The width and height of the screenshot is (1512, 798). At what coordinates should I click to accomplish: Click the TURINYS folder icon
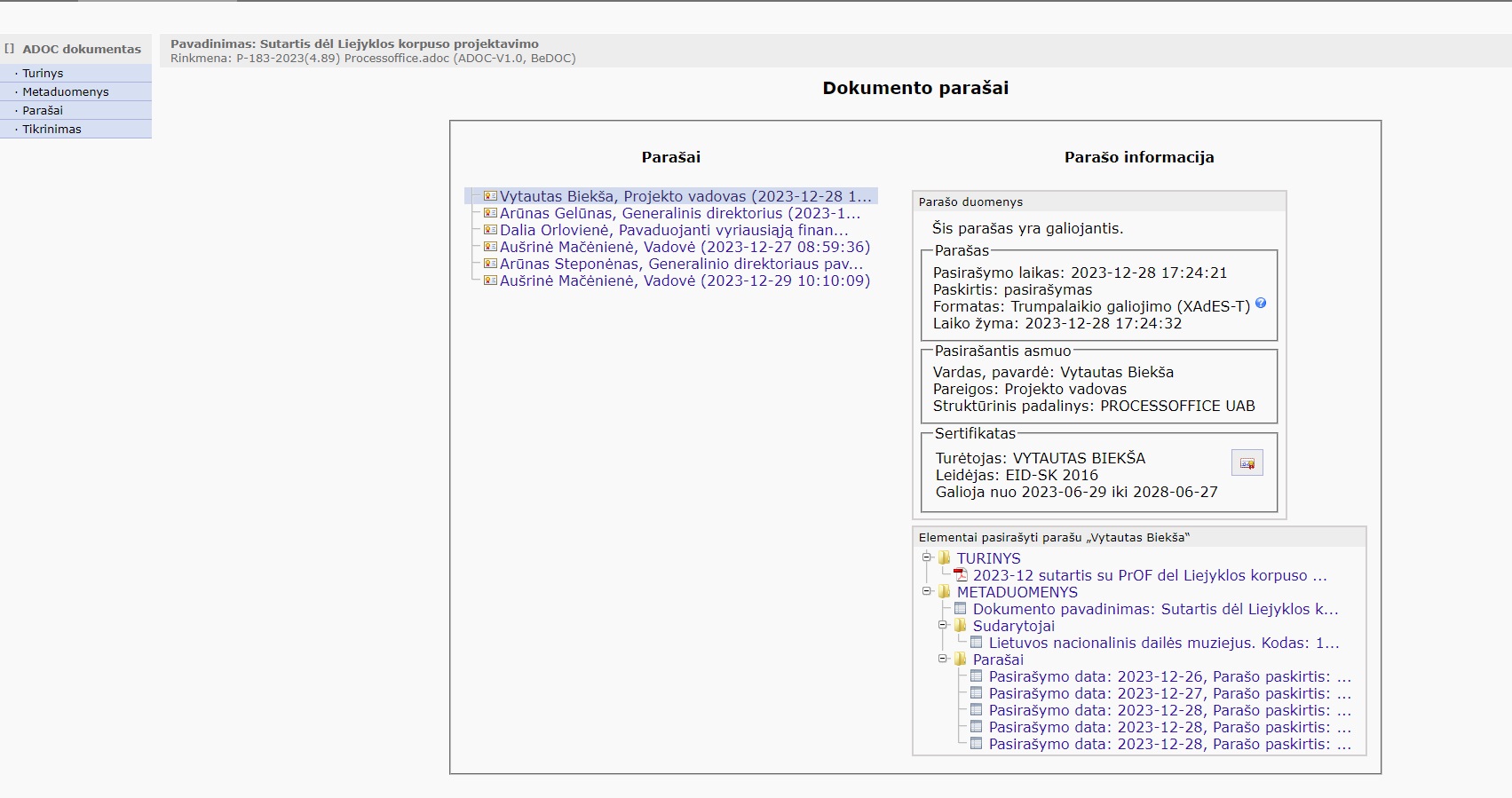(945, 558)
